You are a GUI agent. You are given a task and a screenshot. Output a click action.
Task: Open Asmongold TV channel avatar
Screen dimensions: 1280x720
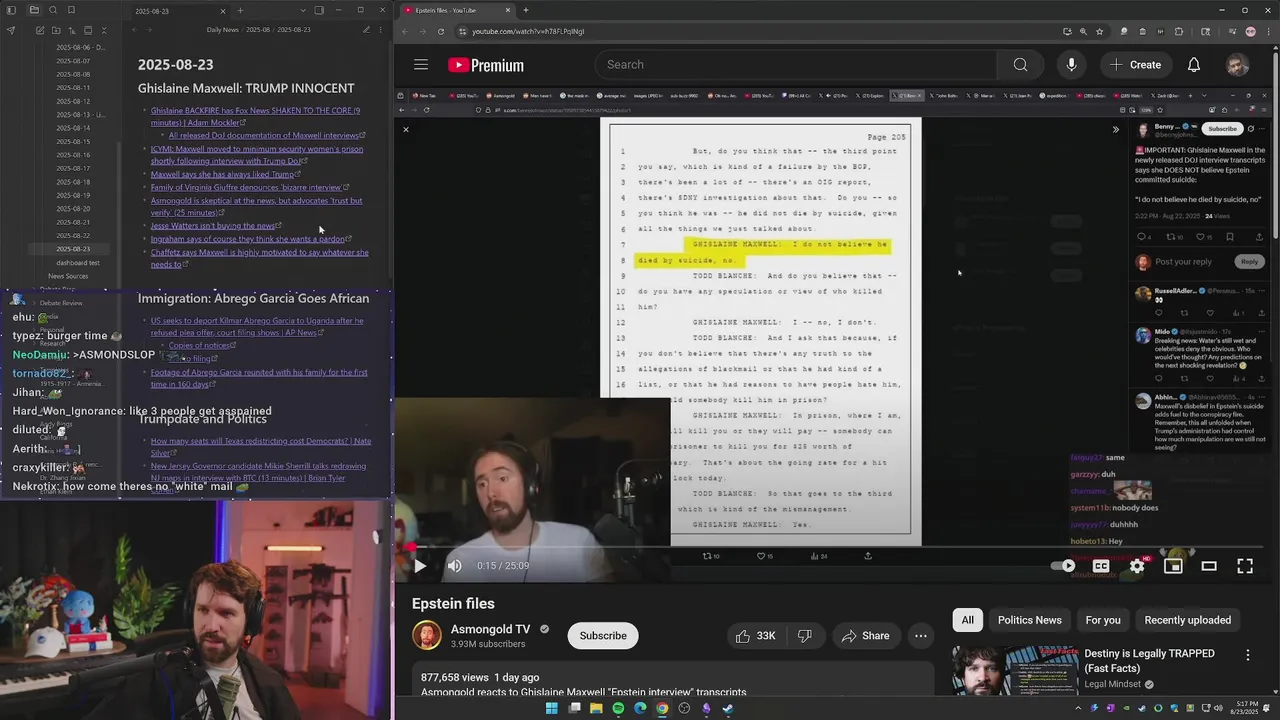(x=427, y=635)
